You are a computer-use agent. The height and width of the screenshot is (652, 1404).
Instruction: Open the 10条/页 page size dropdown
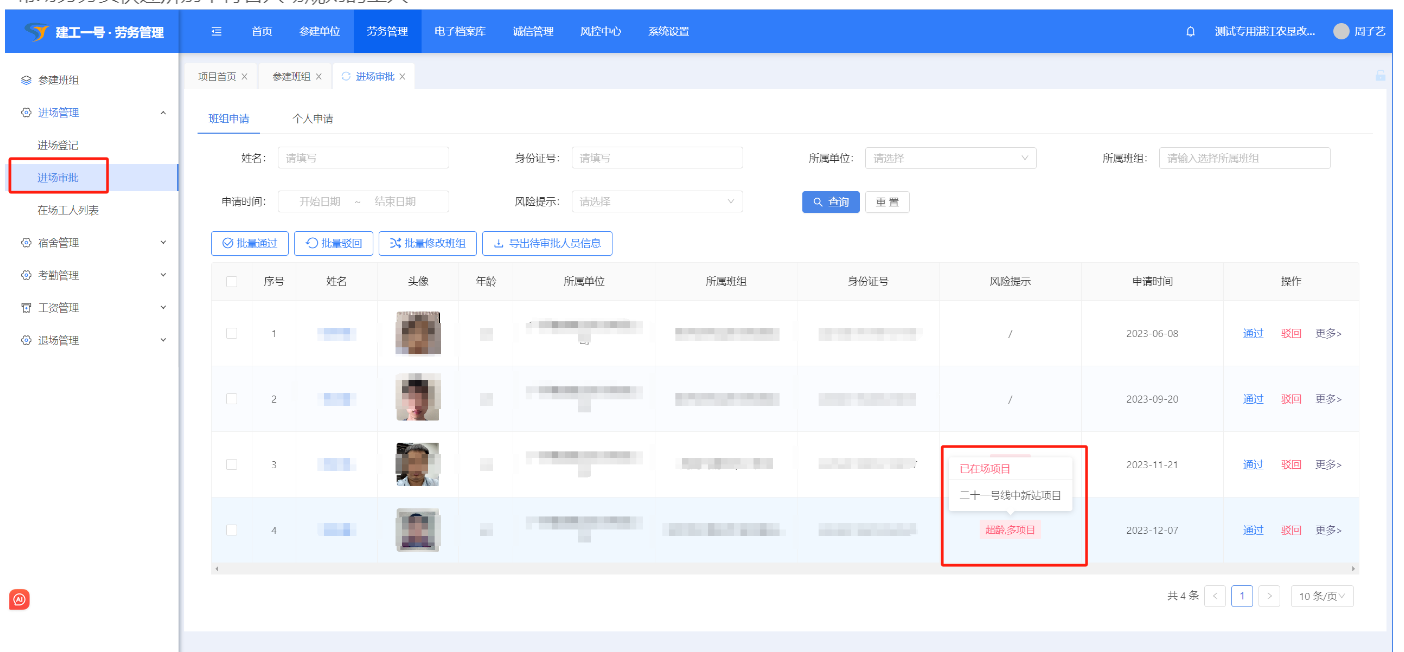click(1322, 597)
